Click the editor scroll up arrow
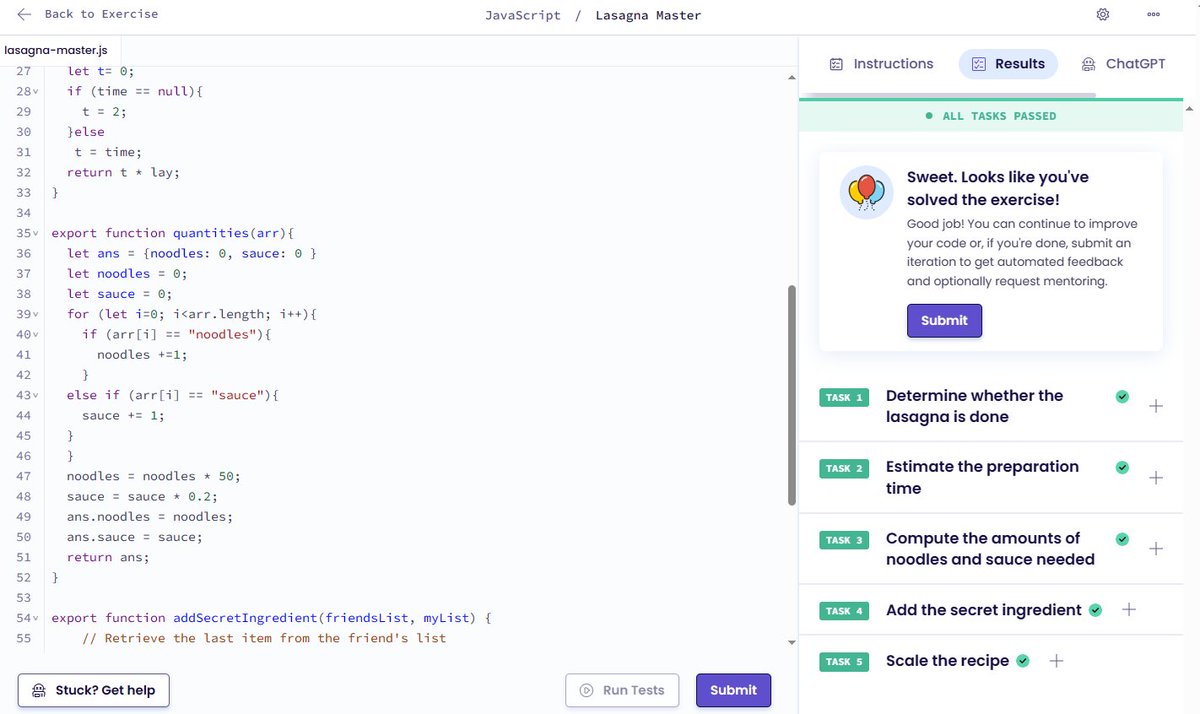Viewport: 1200px width, 714px height. pyautogui.click(x=792, y=78)
